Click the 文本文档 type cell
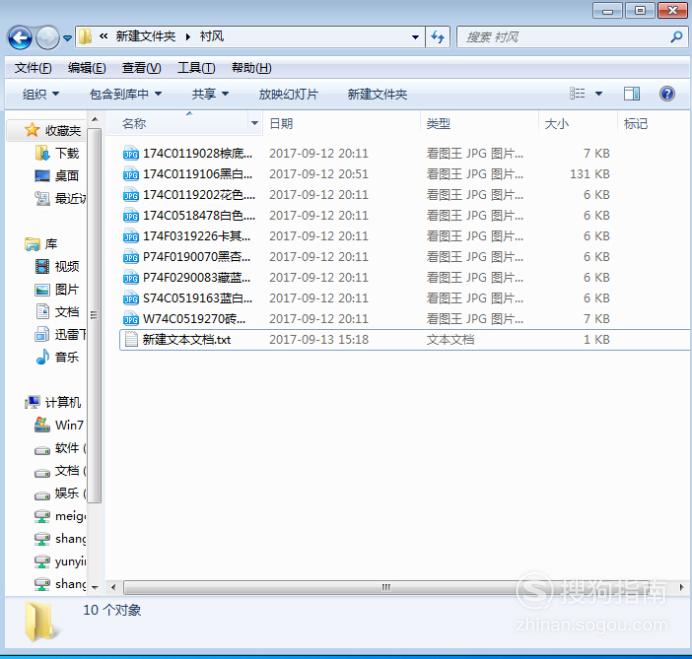The height and width of the screenshot is (659, 692). tap(450, 339)
